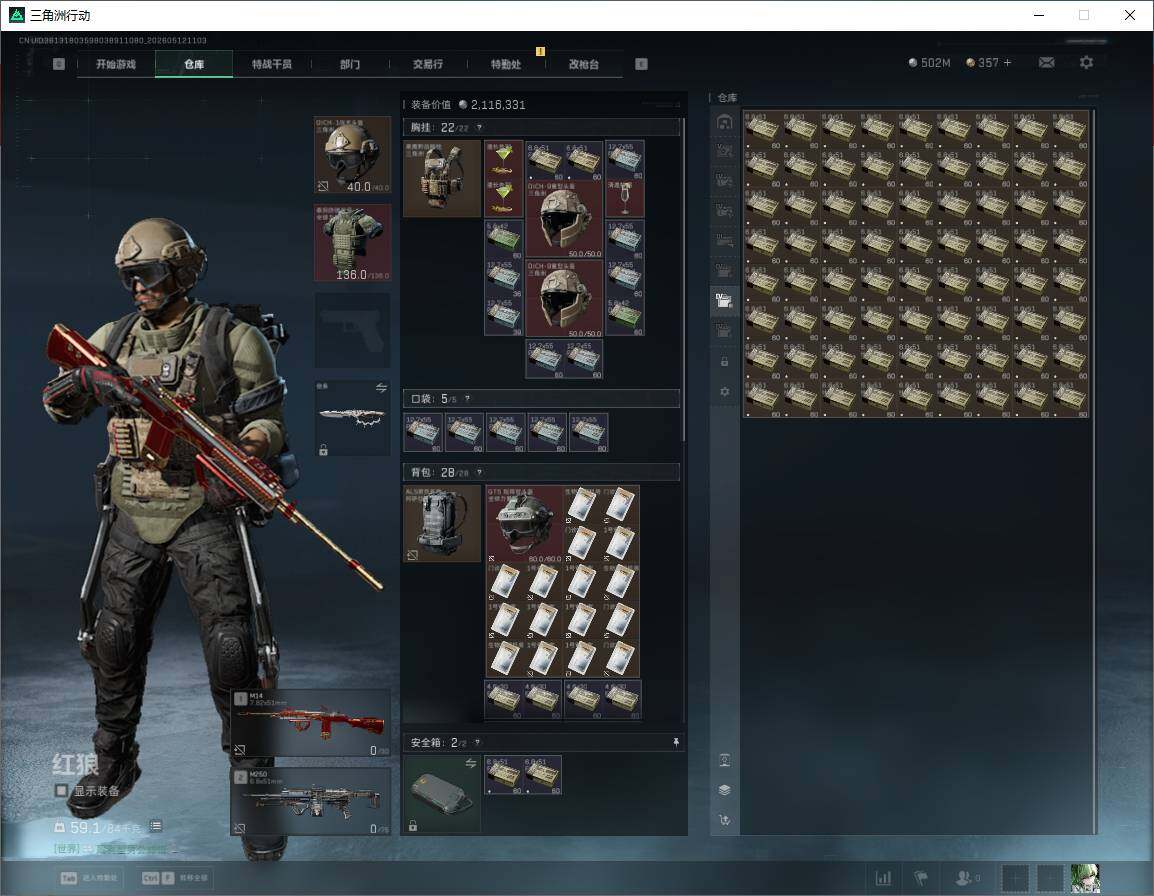
Task: Open the 改枪台 tab
Action: tap(584, 64)
